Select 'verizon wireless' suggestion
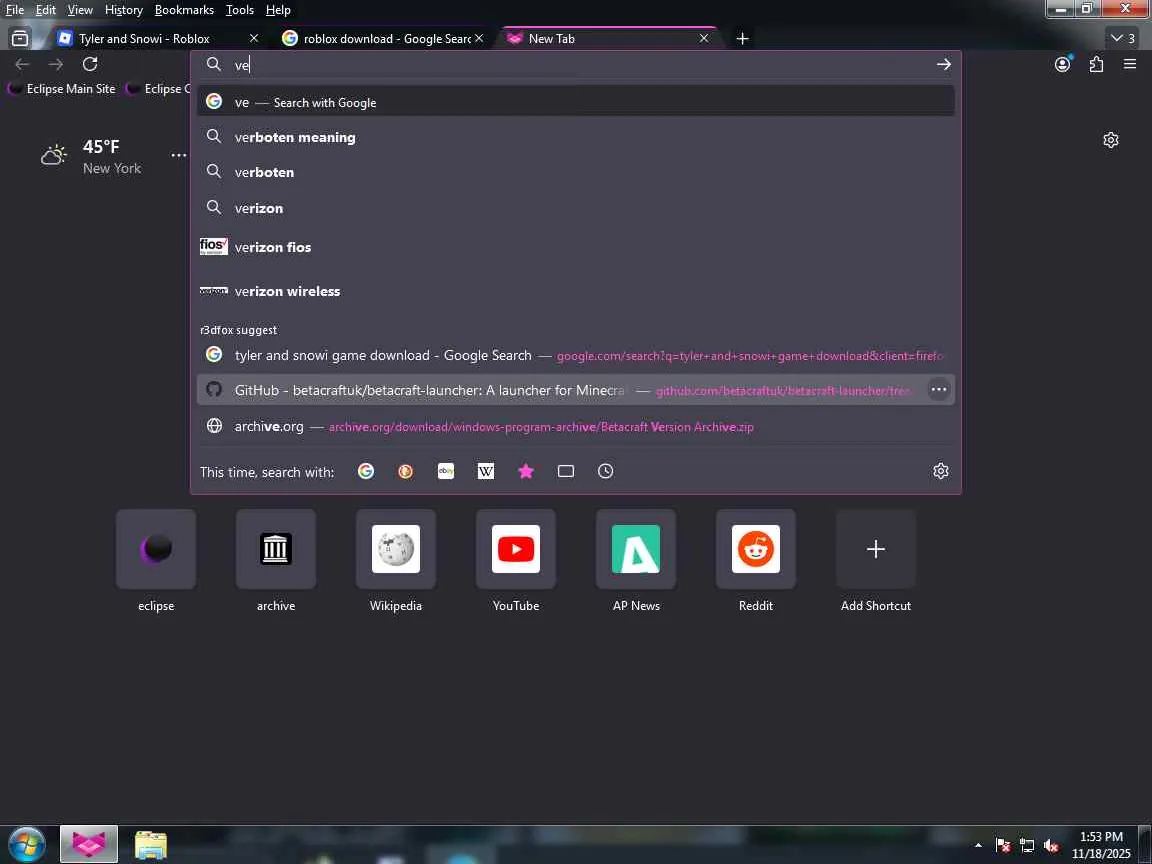 576,291
